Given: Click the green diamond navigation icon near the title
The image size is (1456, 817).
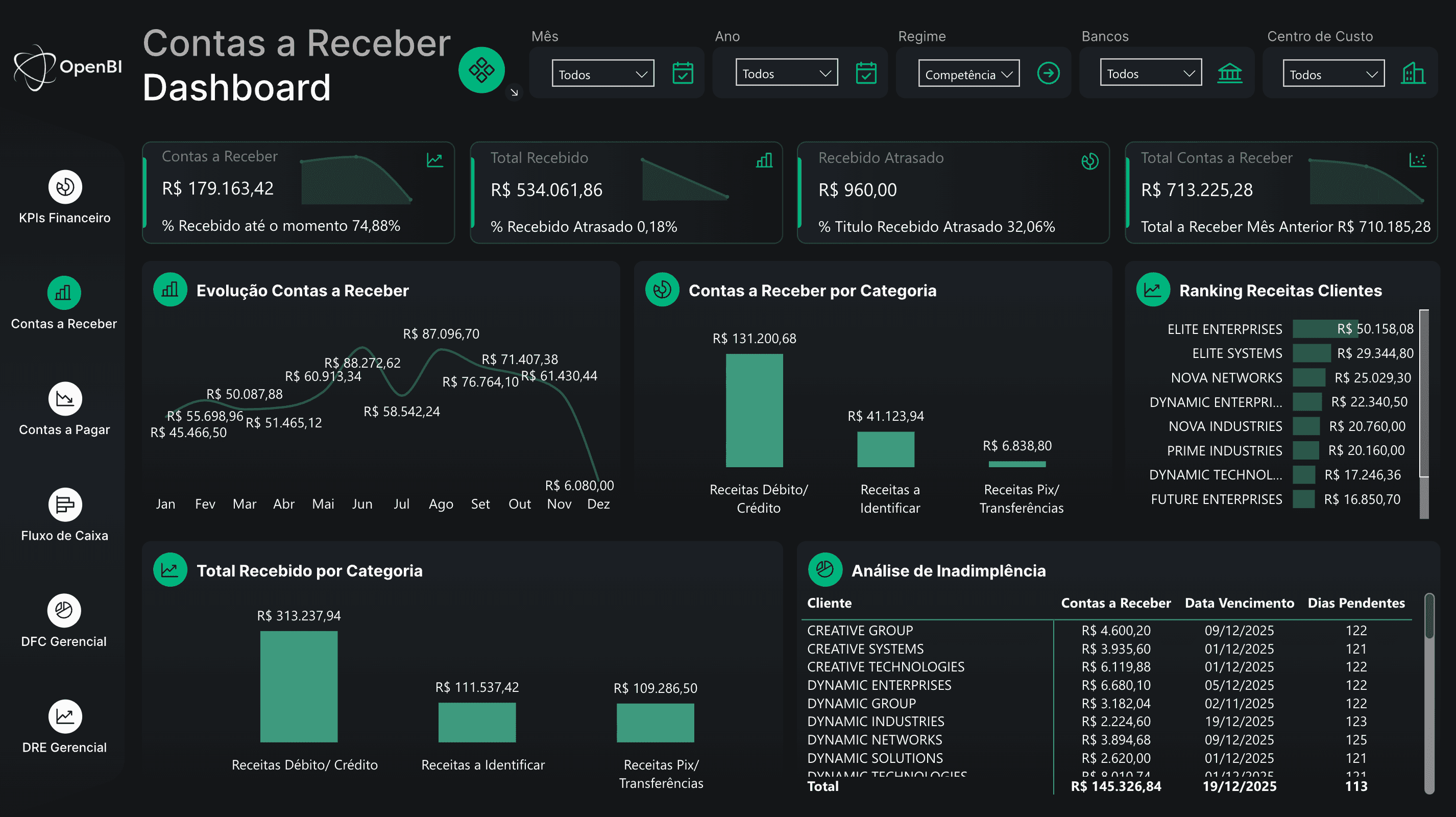Looking at the screenshot, I should (x=481, y=69).
